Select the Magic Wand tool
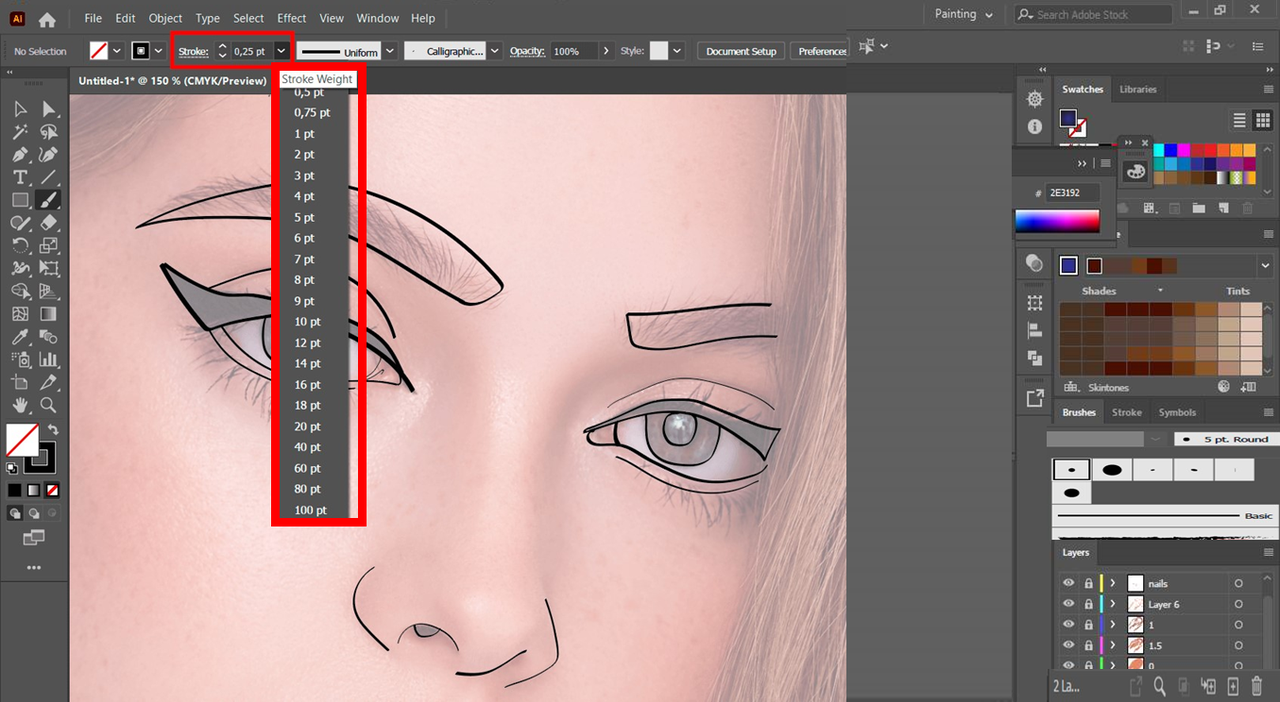The height and width of the screenshot is (702, 1280). [x=20, y=132]
